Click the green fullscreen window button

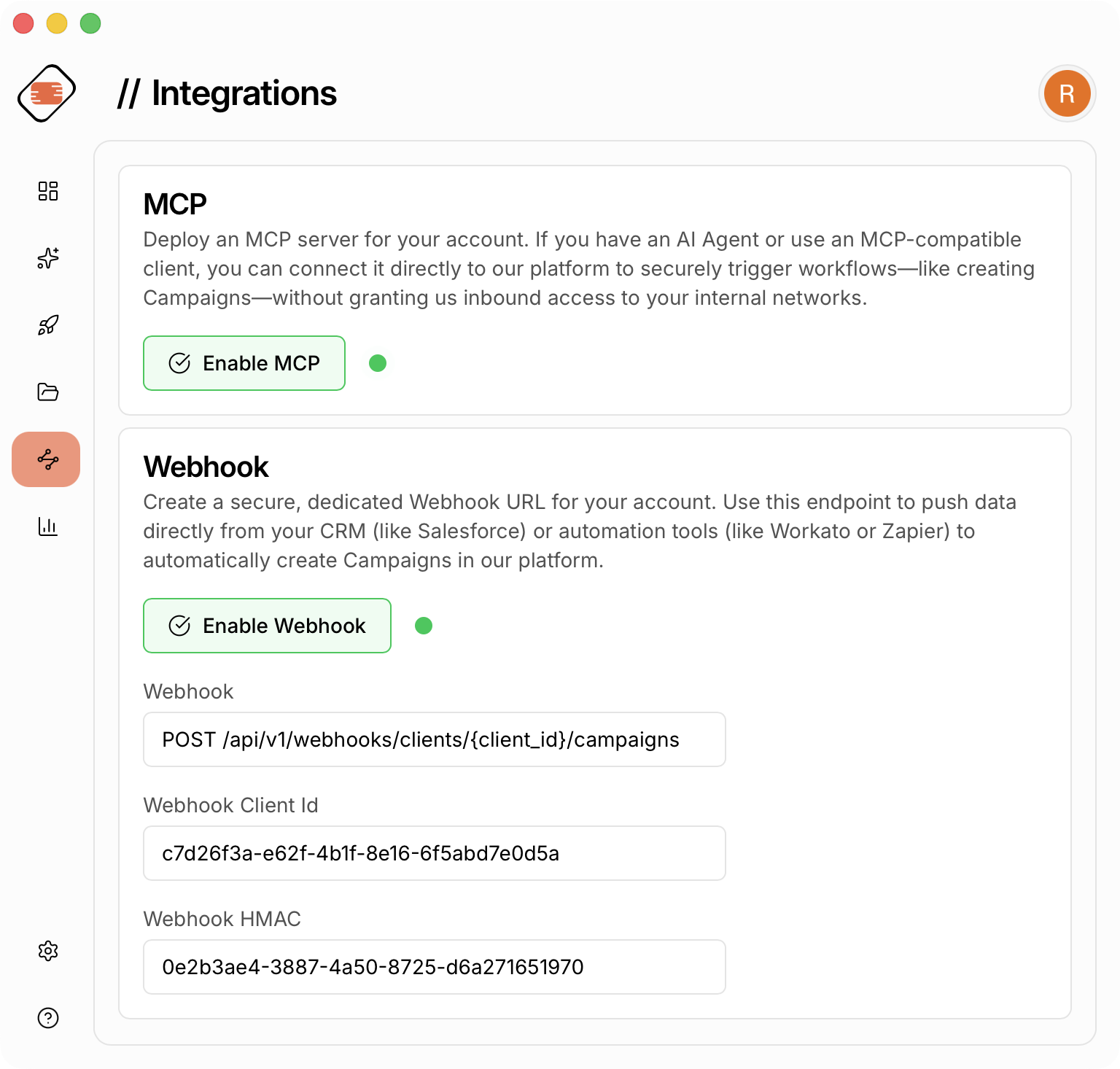(90, 23)
